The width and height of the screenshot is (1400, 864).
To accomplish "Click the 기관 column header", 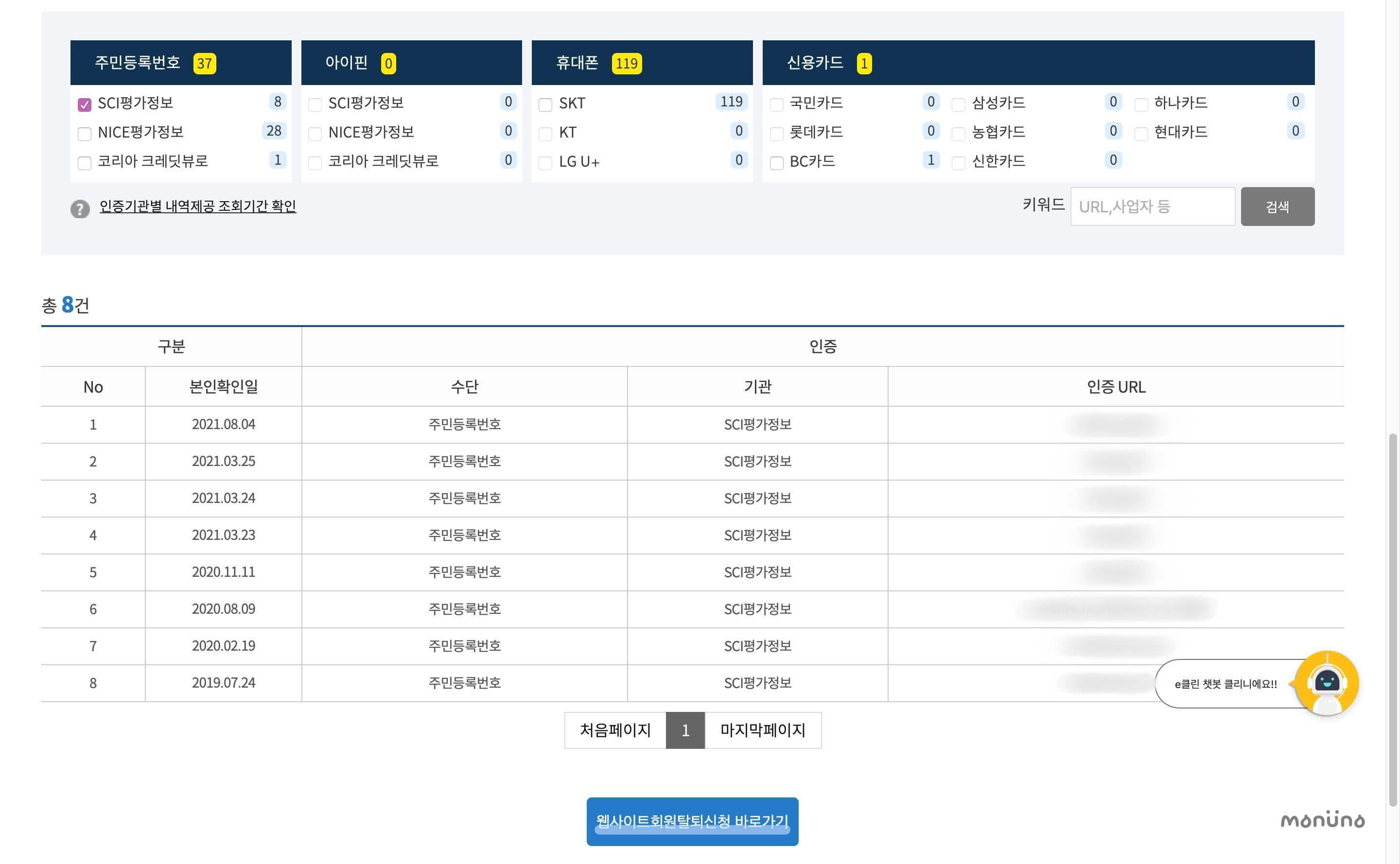I will pyautogui.click(x=757, y=387).
